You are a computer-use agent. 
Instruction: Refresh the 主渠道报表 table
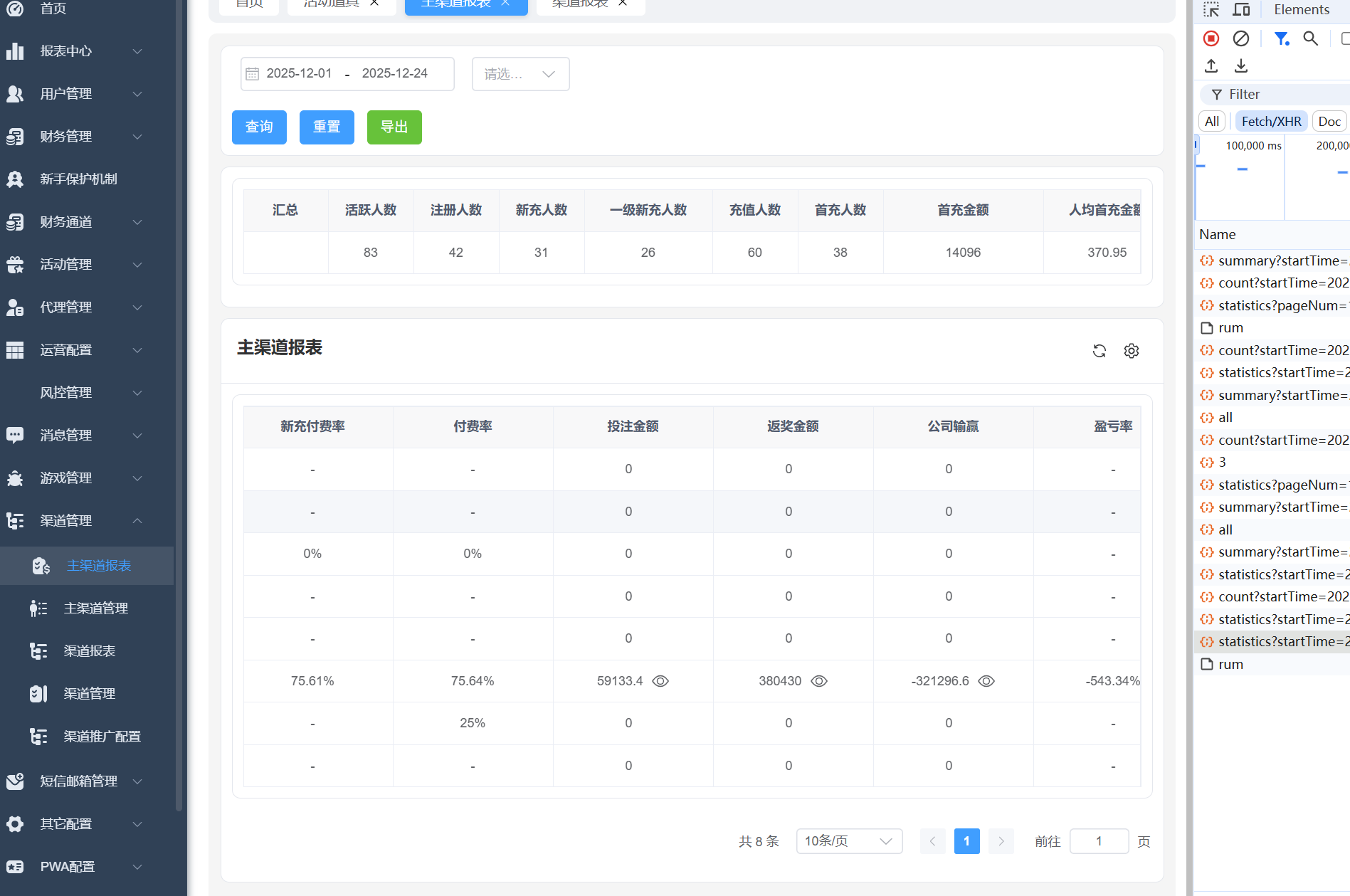tap(1099, 351)
